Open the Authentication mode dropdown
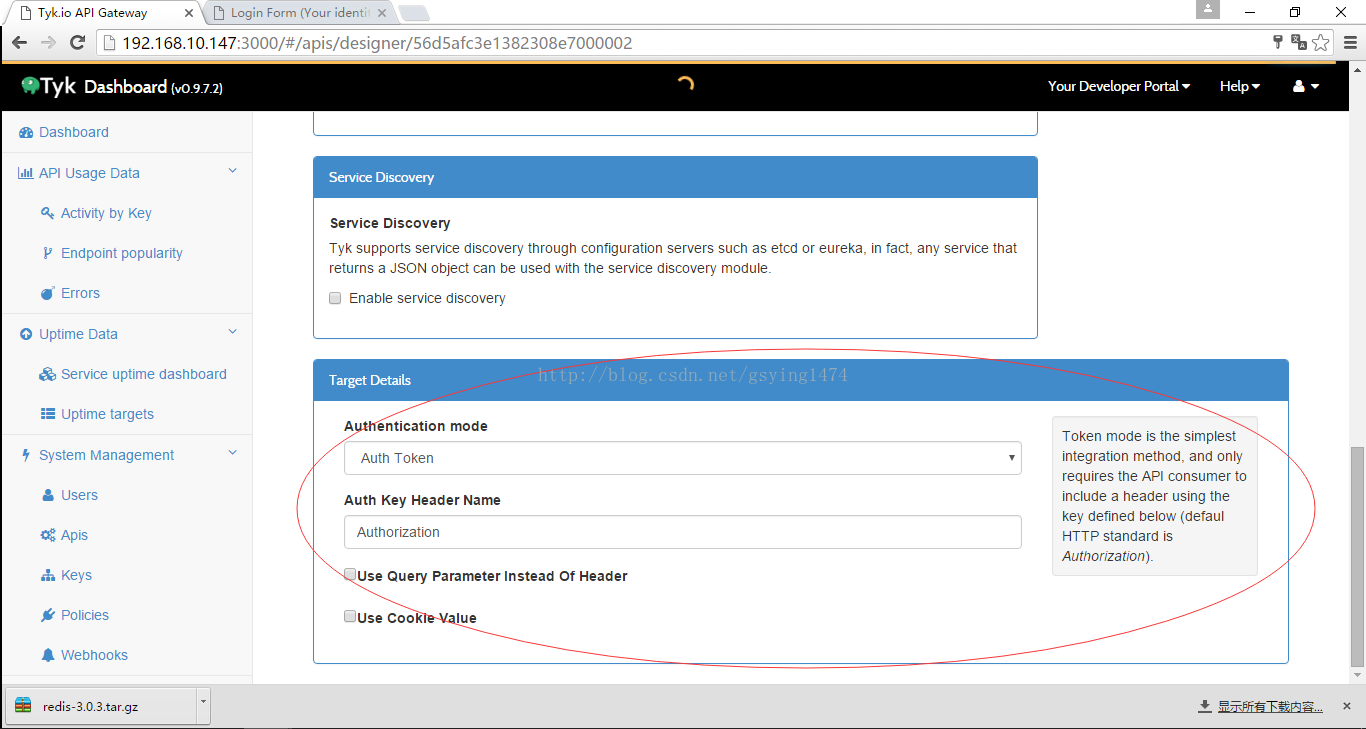This screenshot has width=1366, height=729. [683, 458]
